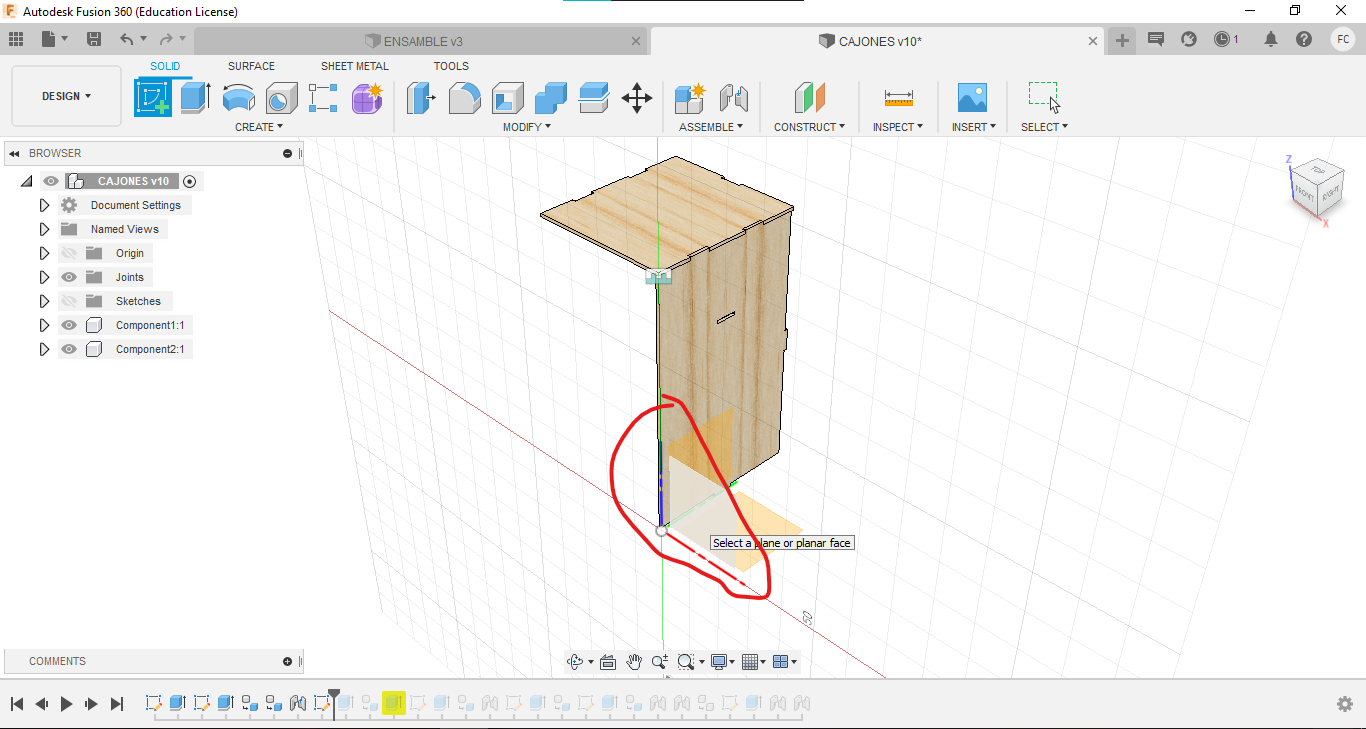The height and width of the screenshot is (729, 1366).
Task: Start Create Sketch tool
Action: coord(153,98)
